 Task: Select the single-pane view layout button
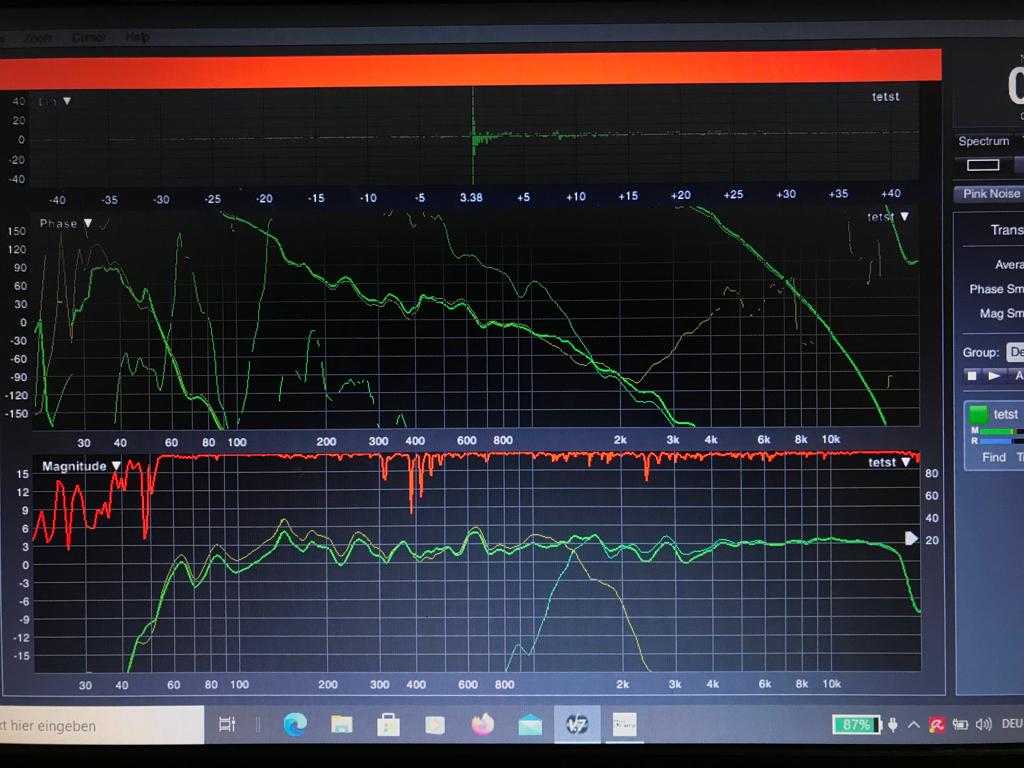(983, 165)
